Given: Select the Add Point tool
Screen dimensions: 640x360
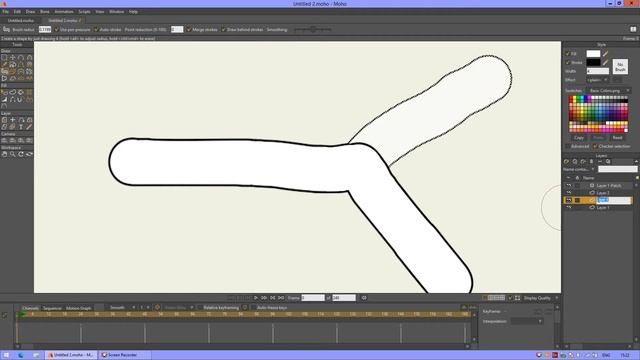Looking at the screenshot, I should (21, 58).
